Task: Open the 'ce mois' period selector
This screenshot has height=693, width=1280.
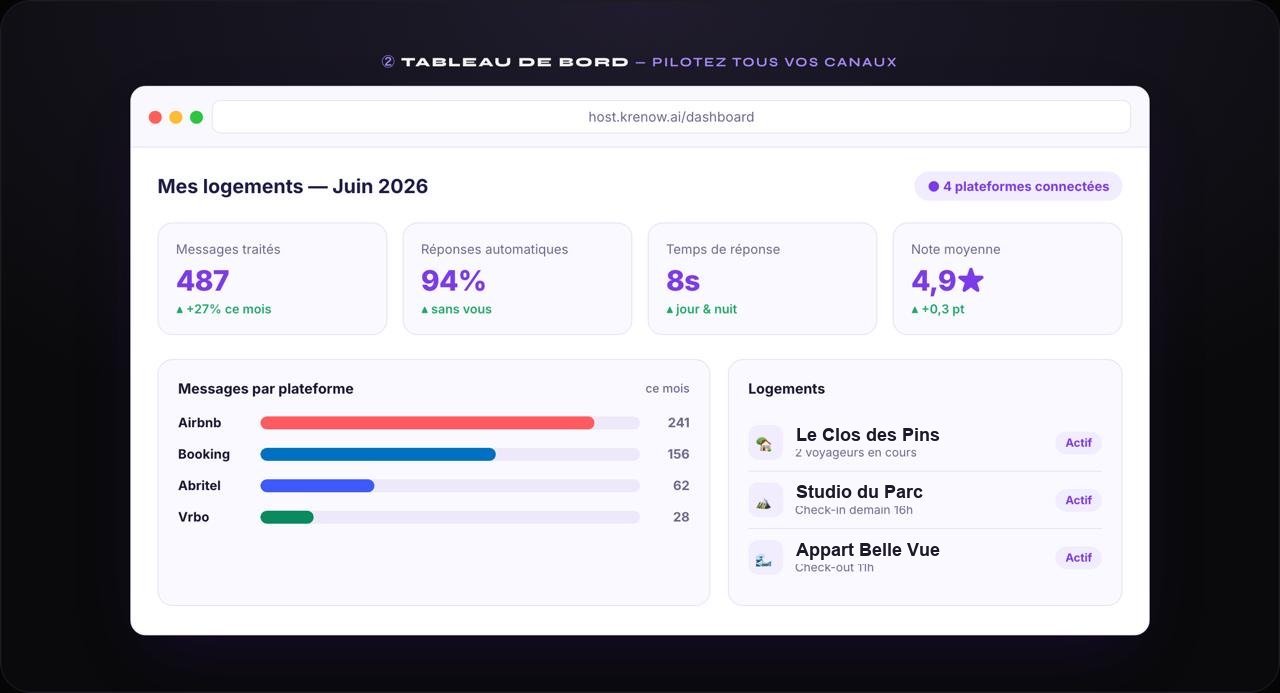Action: [667, 389]
